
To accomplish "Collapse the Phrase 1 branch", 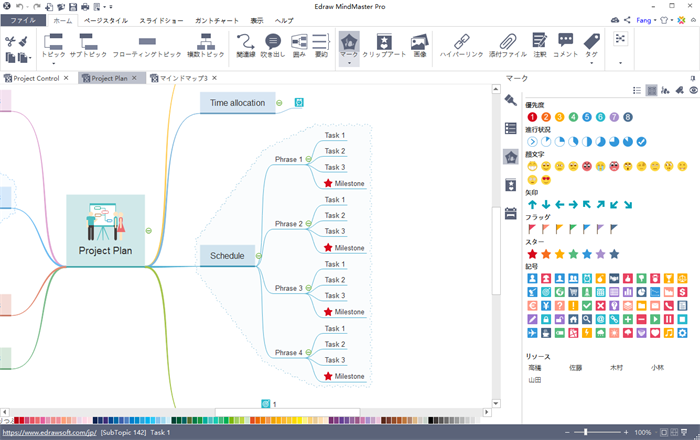I will pyautogui.click(x=309, y=159).
